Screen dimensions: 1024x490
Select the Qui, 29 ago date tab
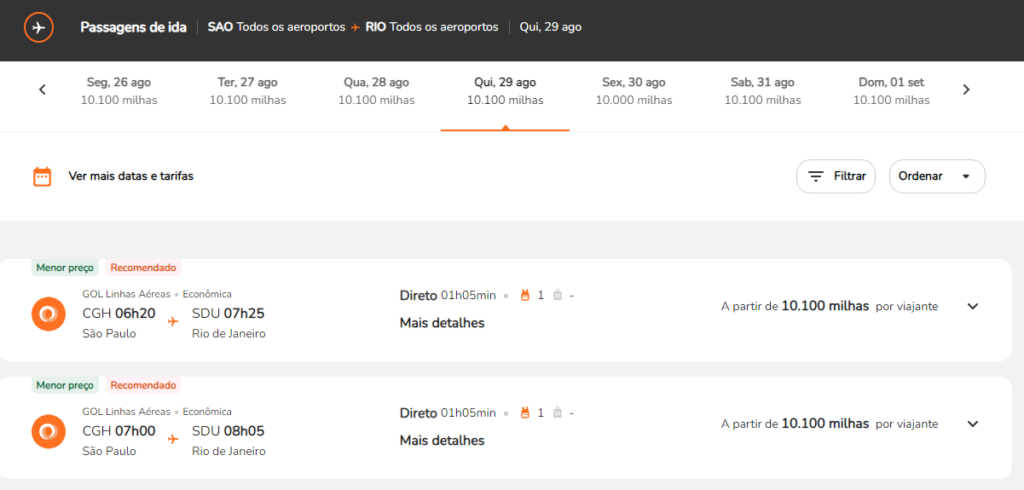[505, 91]
